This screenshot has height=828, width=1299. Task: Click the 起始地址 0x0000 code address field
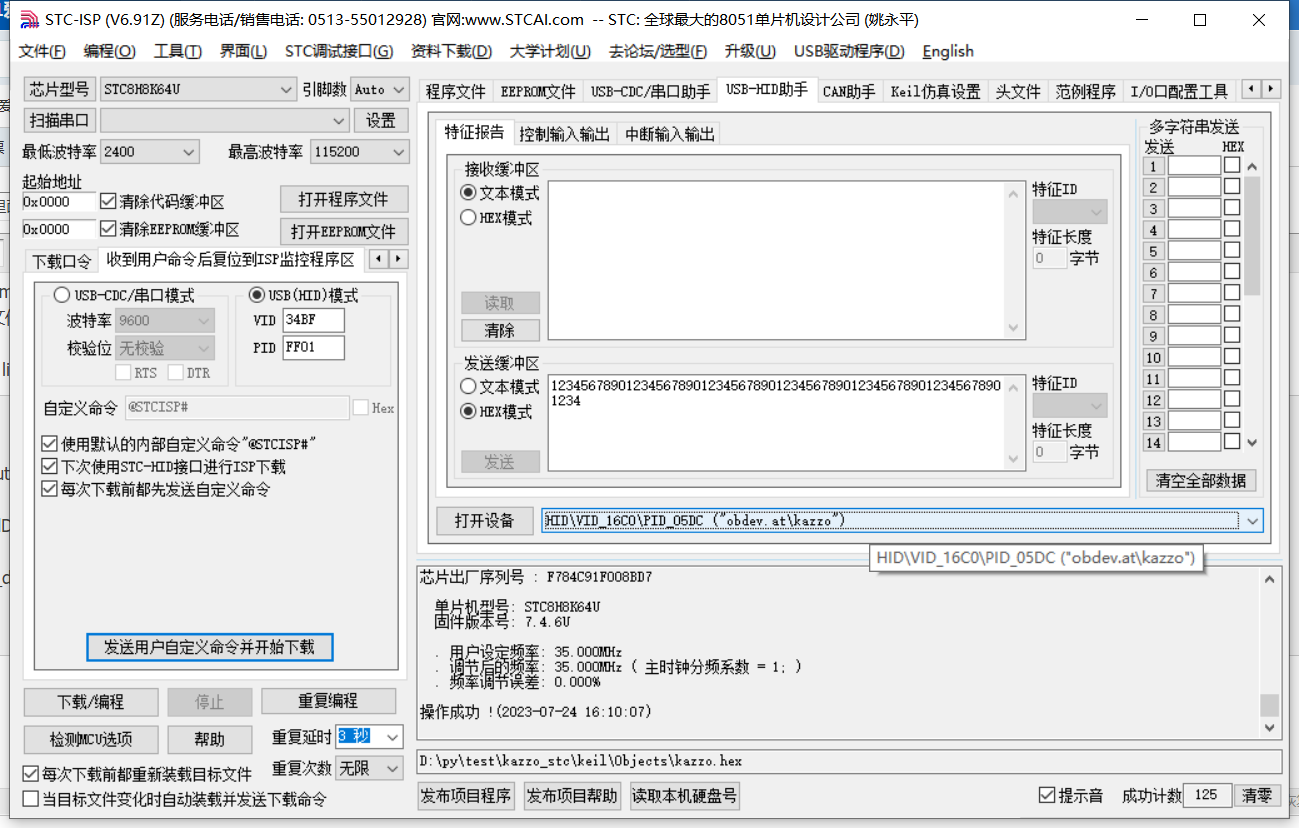coord(59,202)
